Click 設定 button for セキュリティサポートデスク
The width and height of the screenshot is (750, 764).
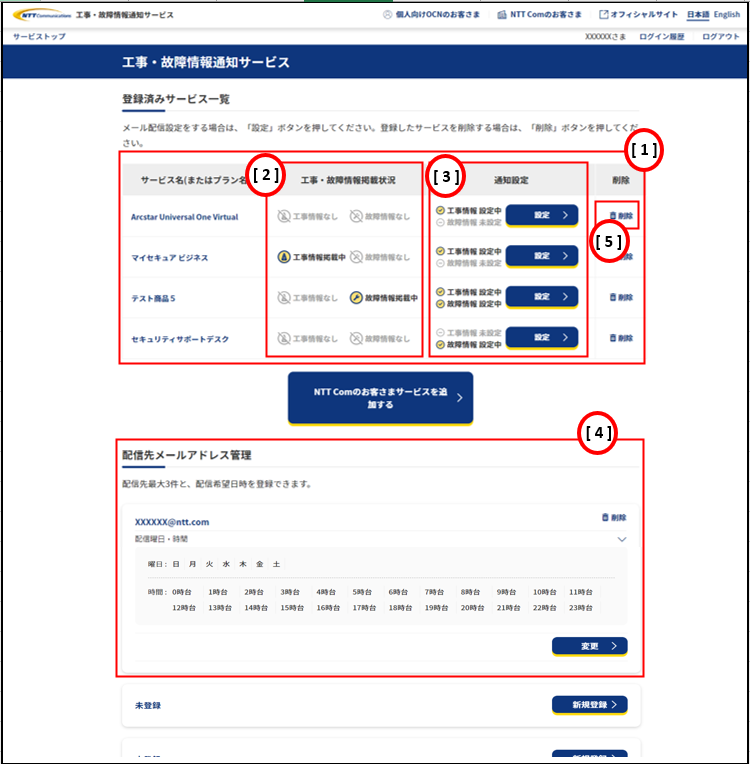(542, 337)
